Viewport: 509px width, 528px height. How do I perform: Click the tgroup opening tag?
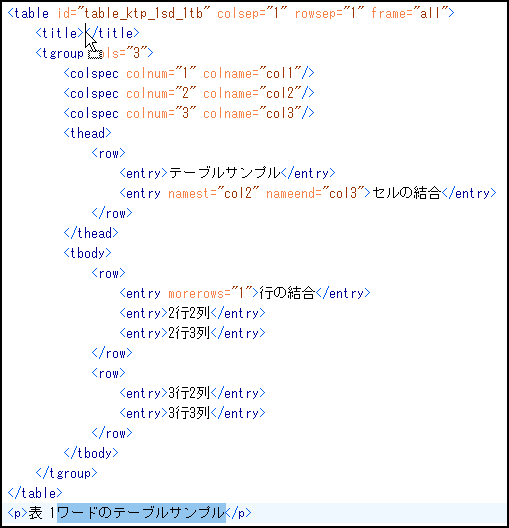(x=95, y=53)
